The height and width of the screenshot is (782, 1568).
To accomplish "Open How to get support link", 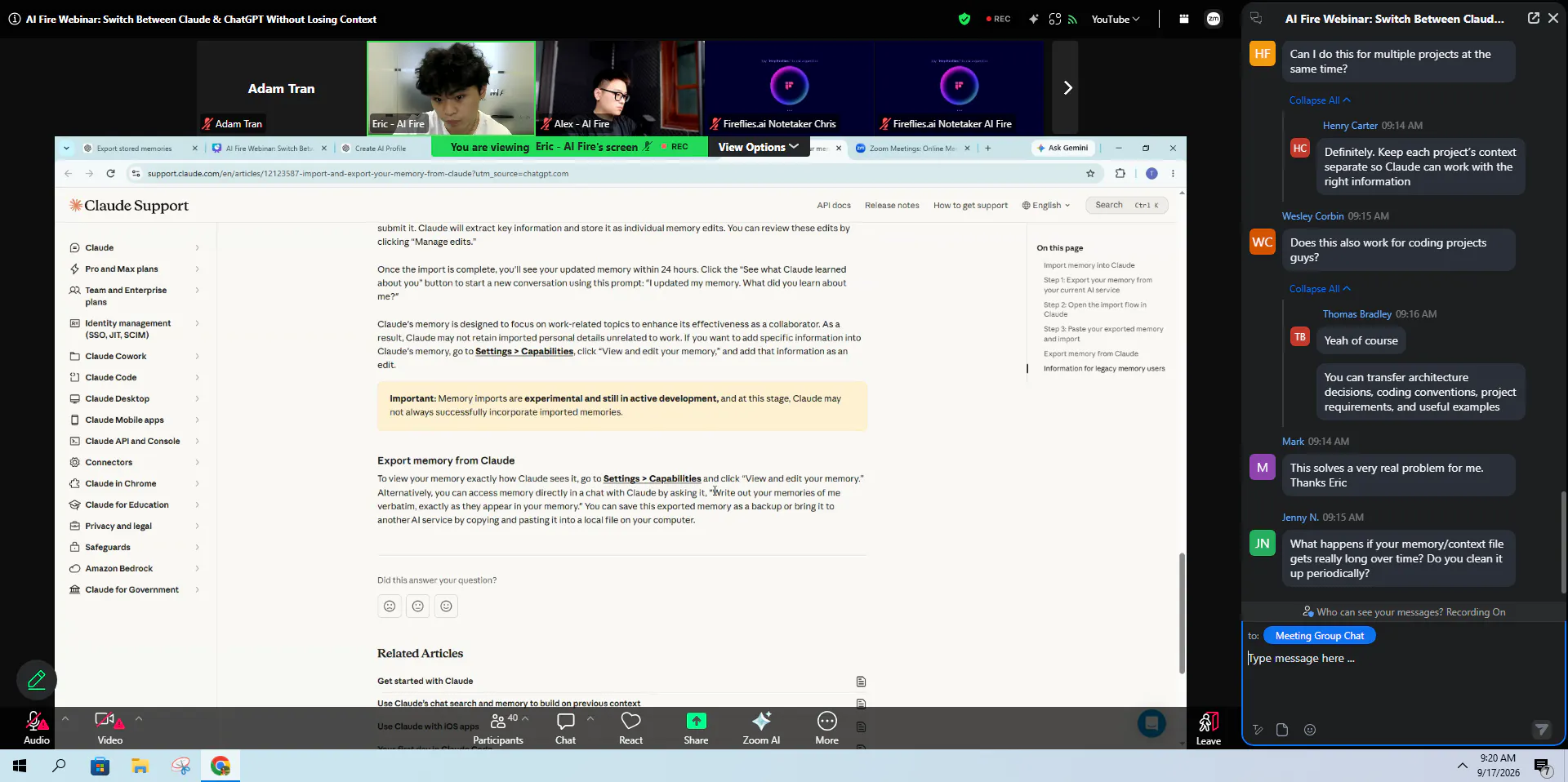I will [x=970, y=206].
